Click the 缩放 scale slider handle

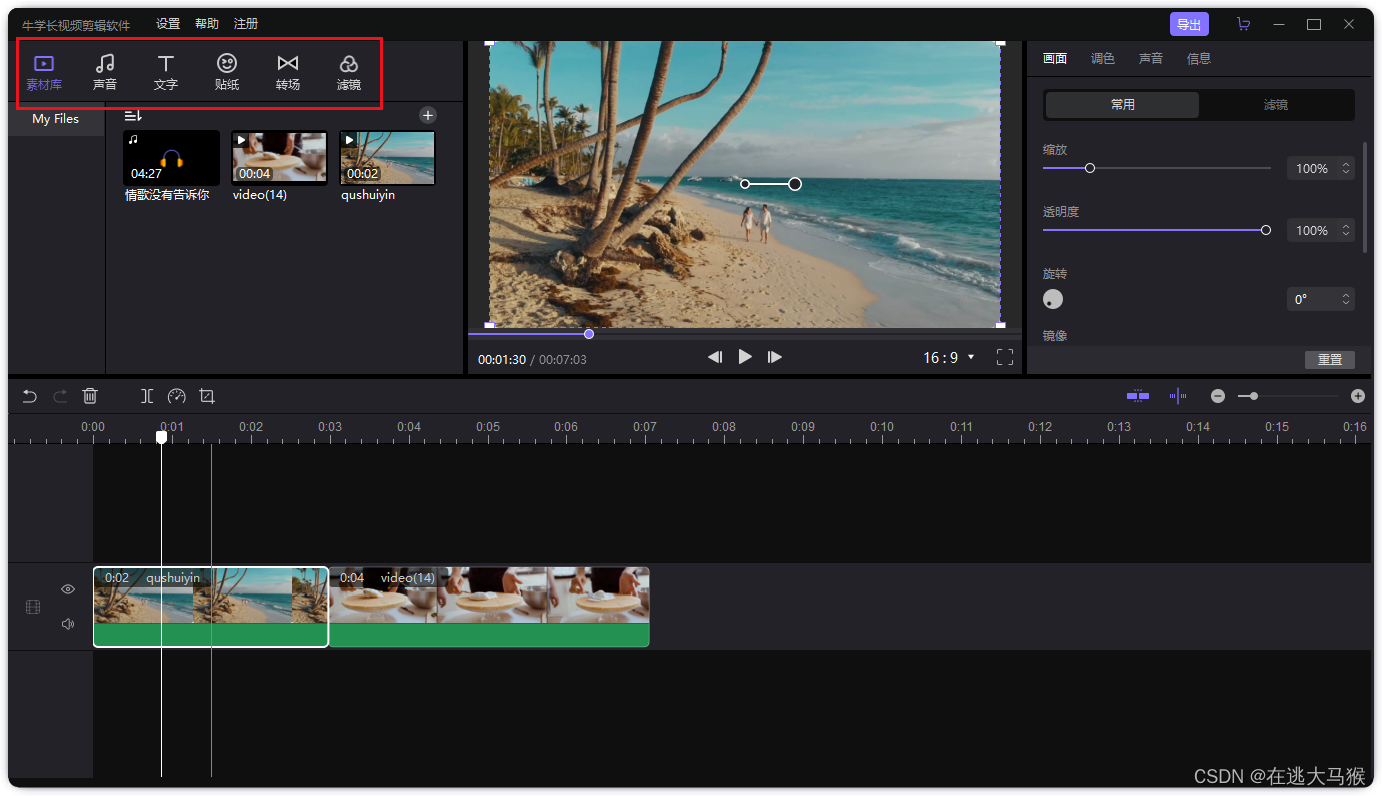(1090, 168)
